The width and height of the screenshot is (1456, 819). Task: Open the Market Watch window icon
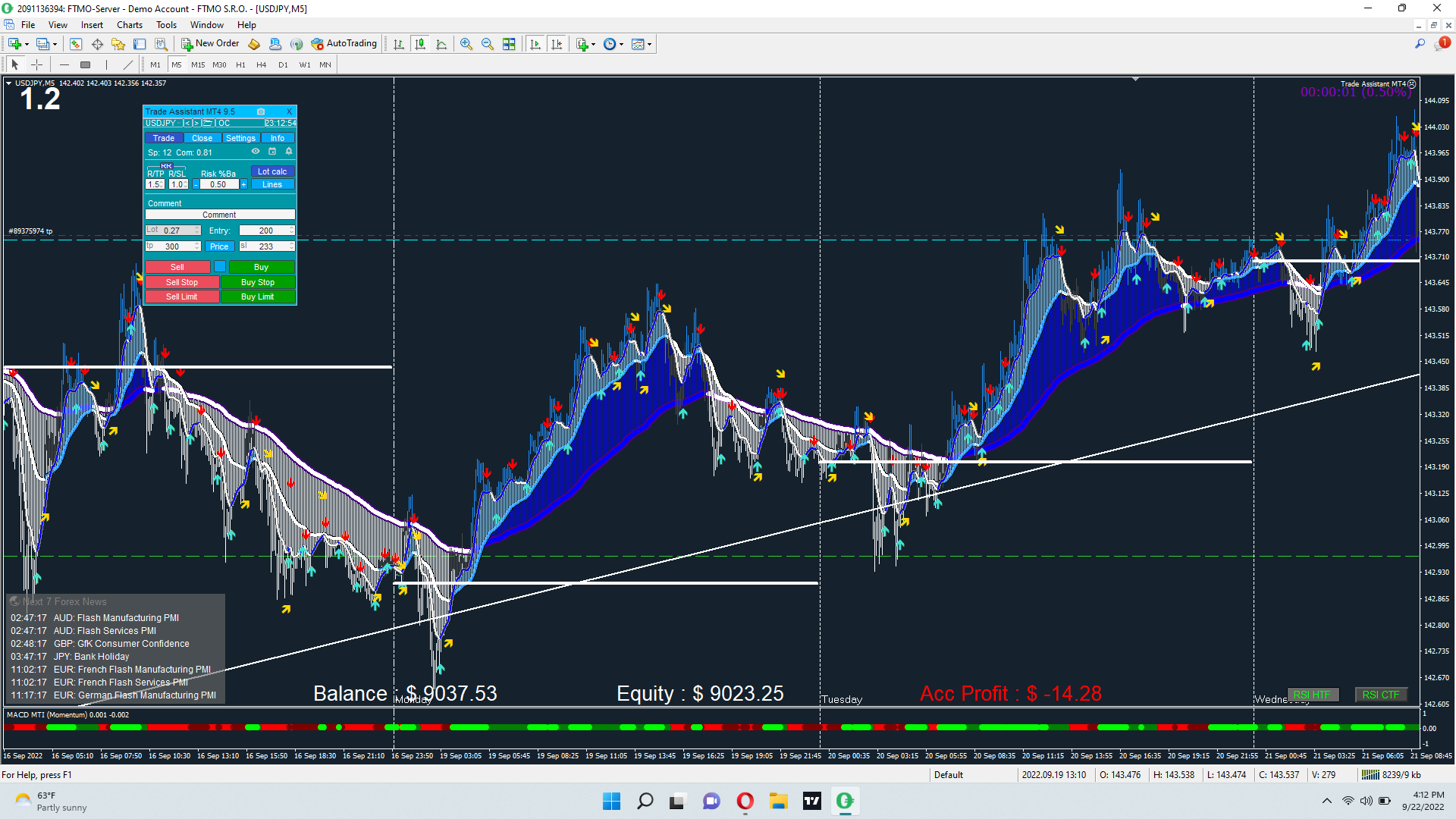pos(76,44)
